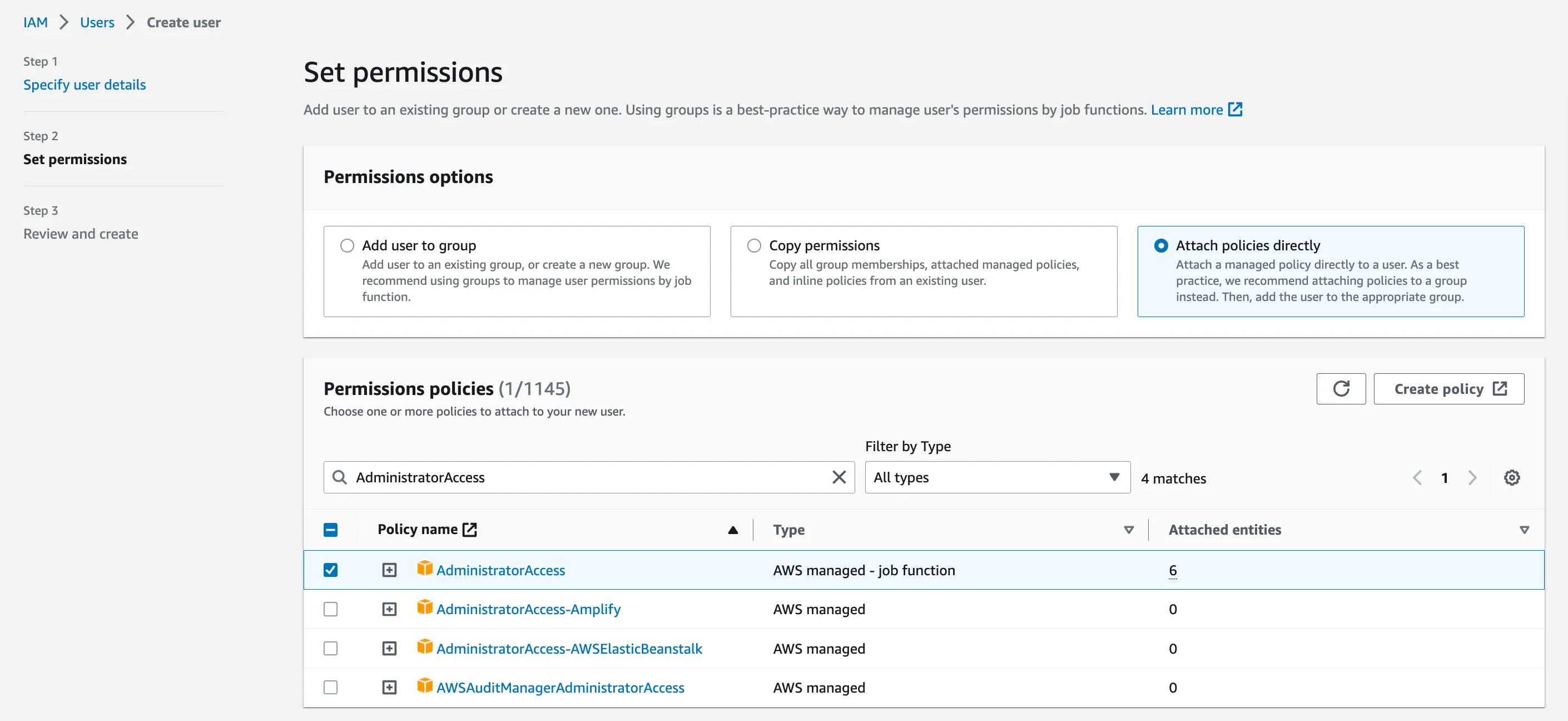The image size is (1568, 721).
Task: Toggle the select-all policies header checkbox
Action: 330,530
